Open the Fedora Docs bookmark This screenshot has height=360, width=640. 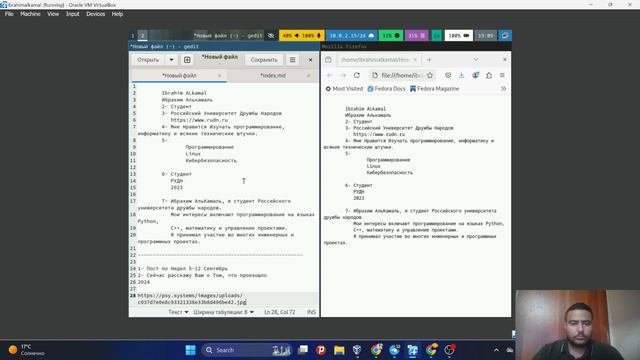coord(386,89)
